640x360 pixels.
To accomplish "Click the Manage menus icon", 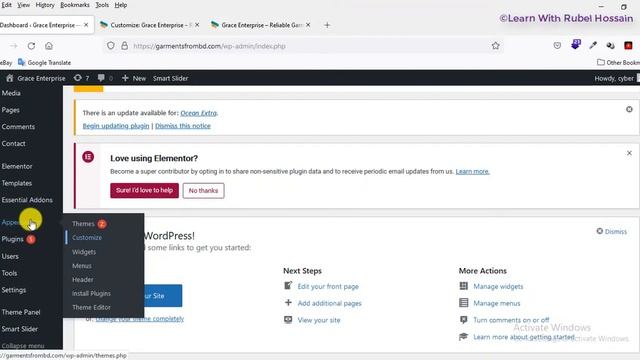I will (464, 303).
